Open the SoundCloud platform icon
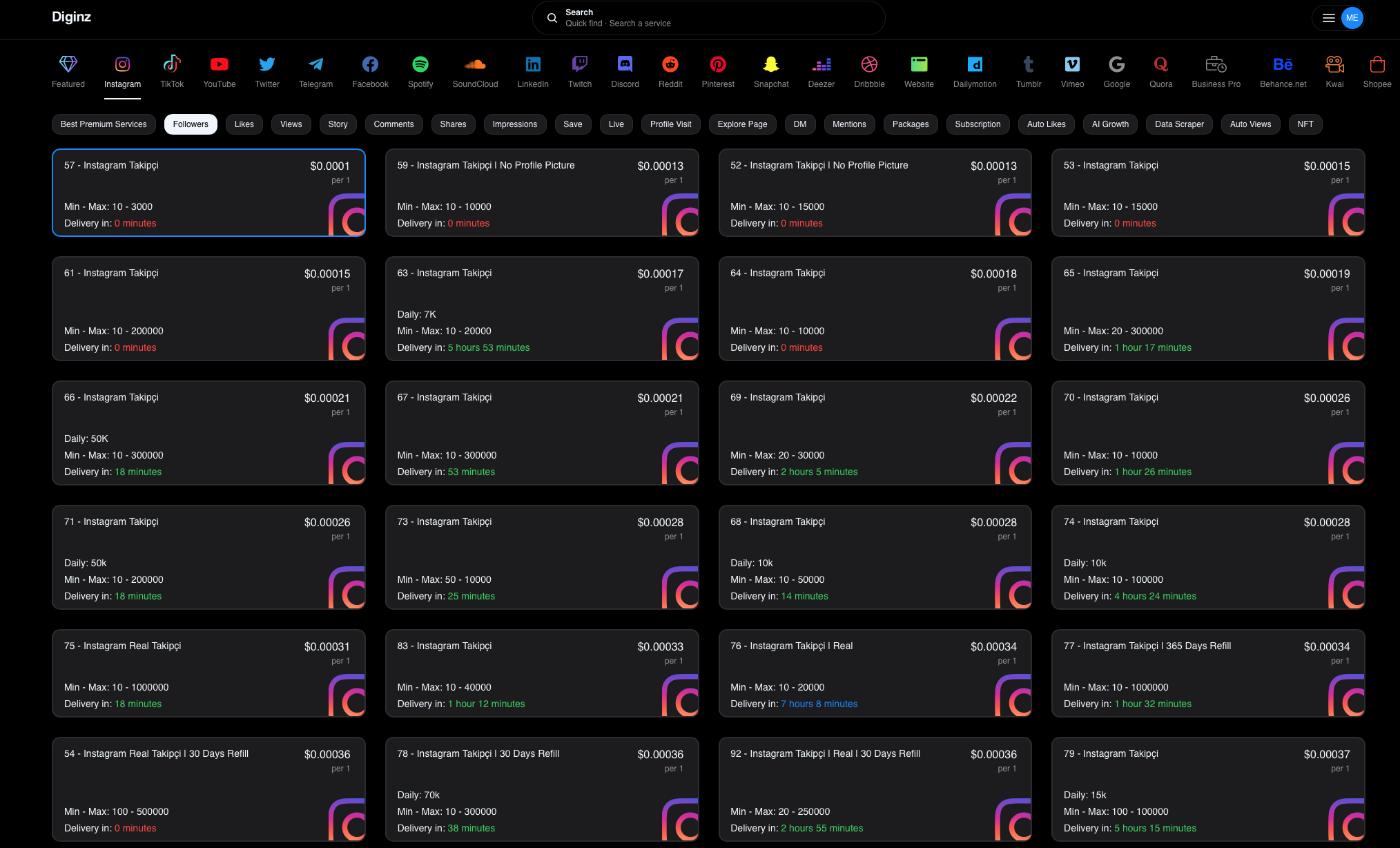 point(475,65)
